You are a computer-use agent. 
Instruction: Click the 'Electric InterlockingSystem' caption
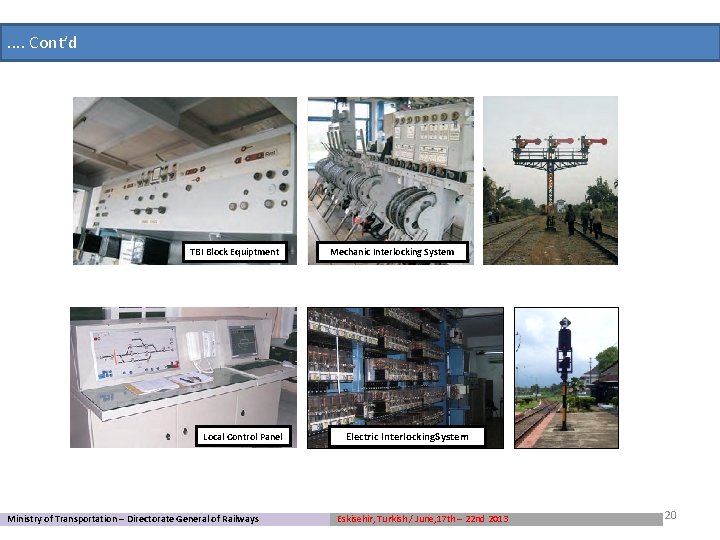[407, 437]
